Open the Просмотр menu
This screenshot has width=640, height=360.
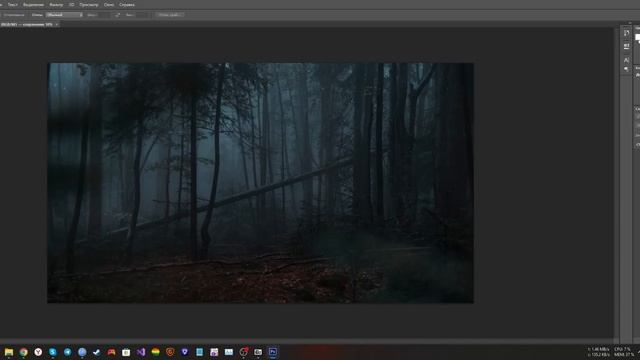pos(89,5)
